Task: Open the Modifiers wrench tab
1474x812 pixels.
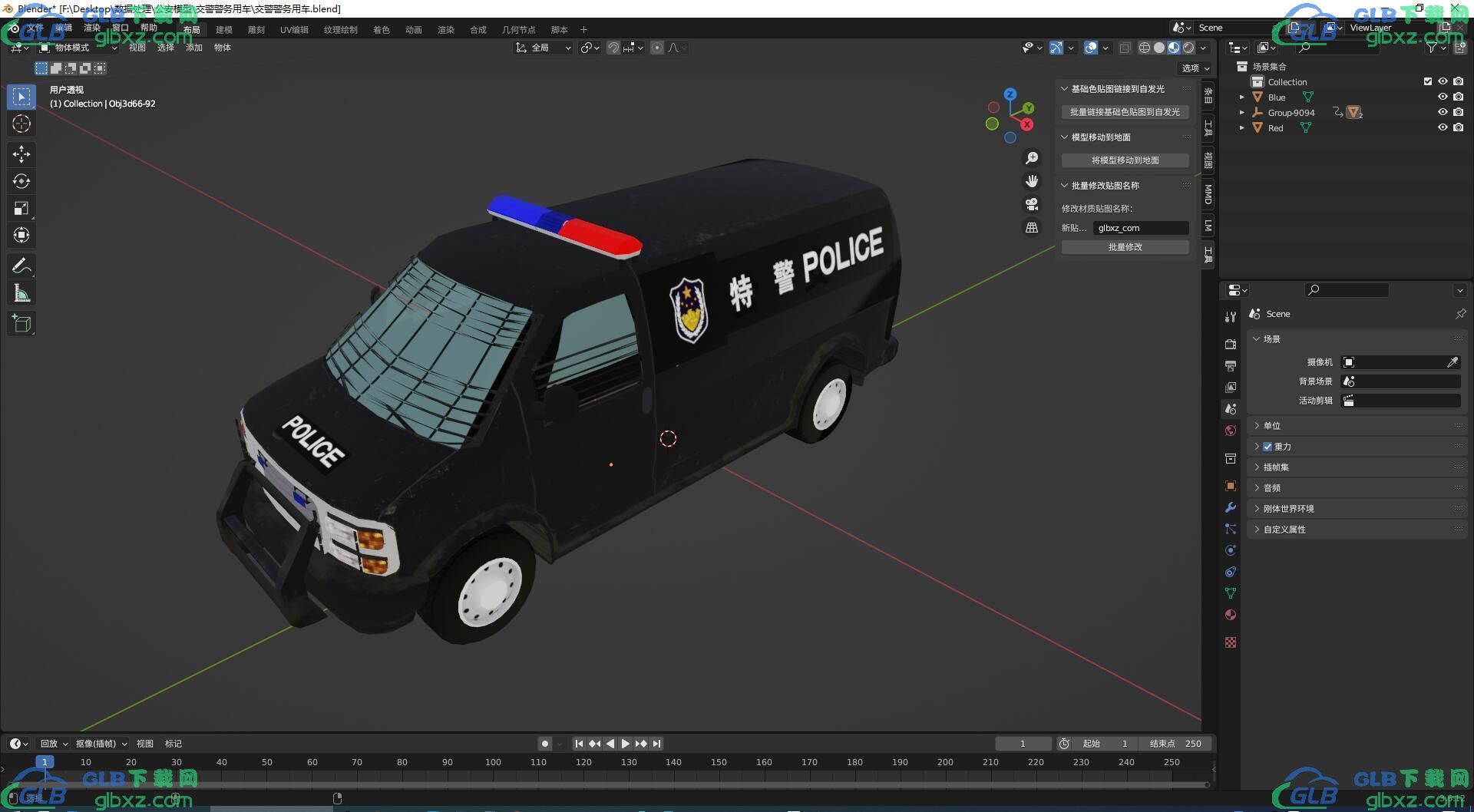Action: click(x=1231, y=507)
